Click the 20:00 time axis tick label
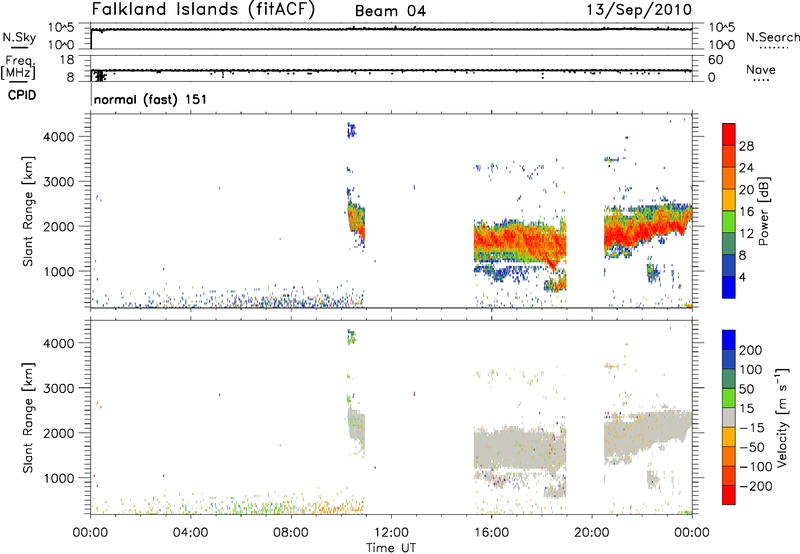The width and height of the screenshot is (800, 554). pyautogui.click(x=591, y=533)
